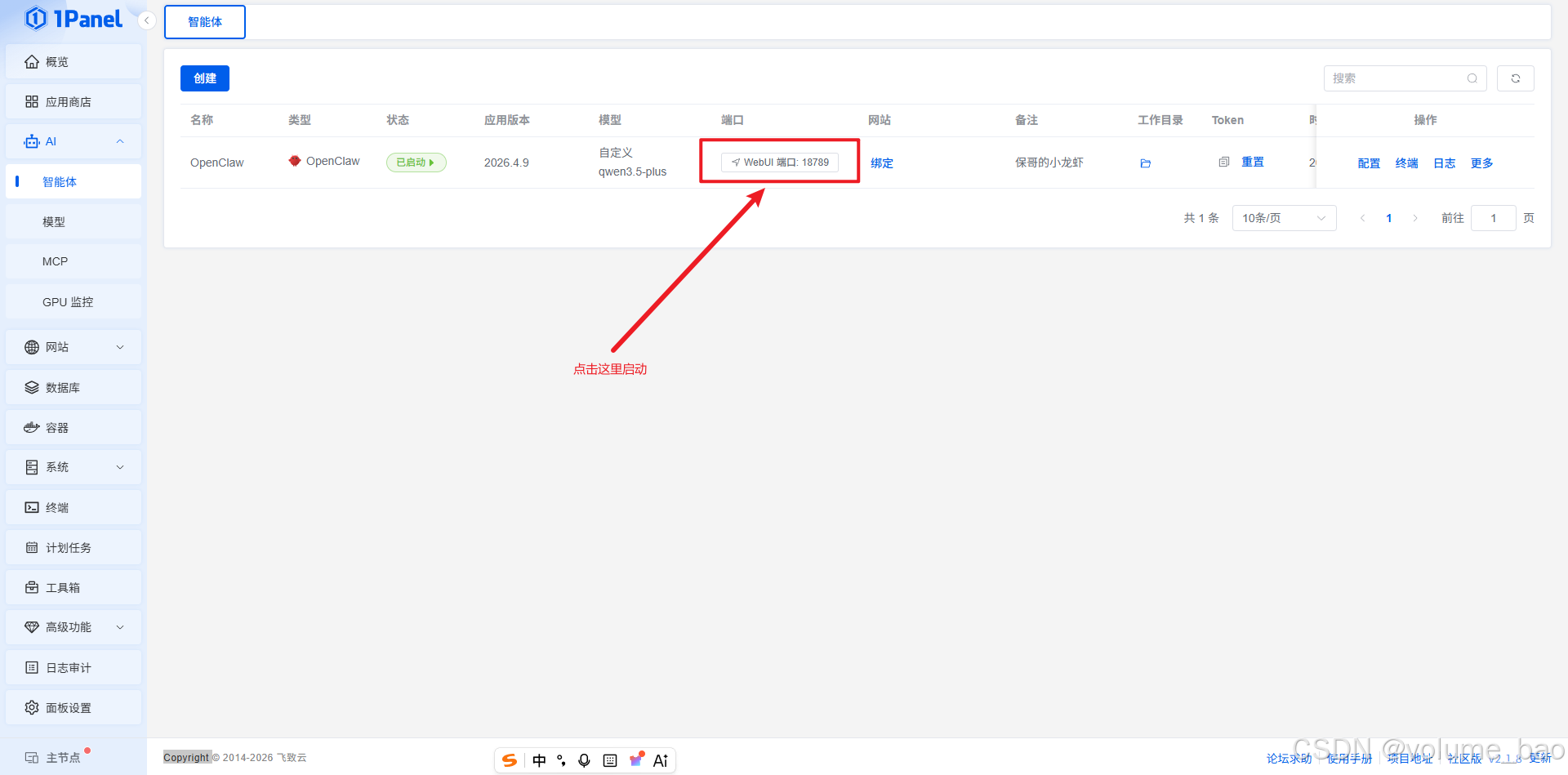Open 日志审计 log audit
The image size is (1568, 775).
[73, 668]
